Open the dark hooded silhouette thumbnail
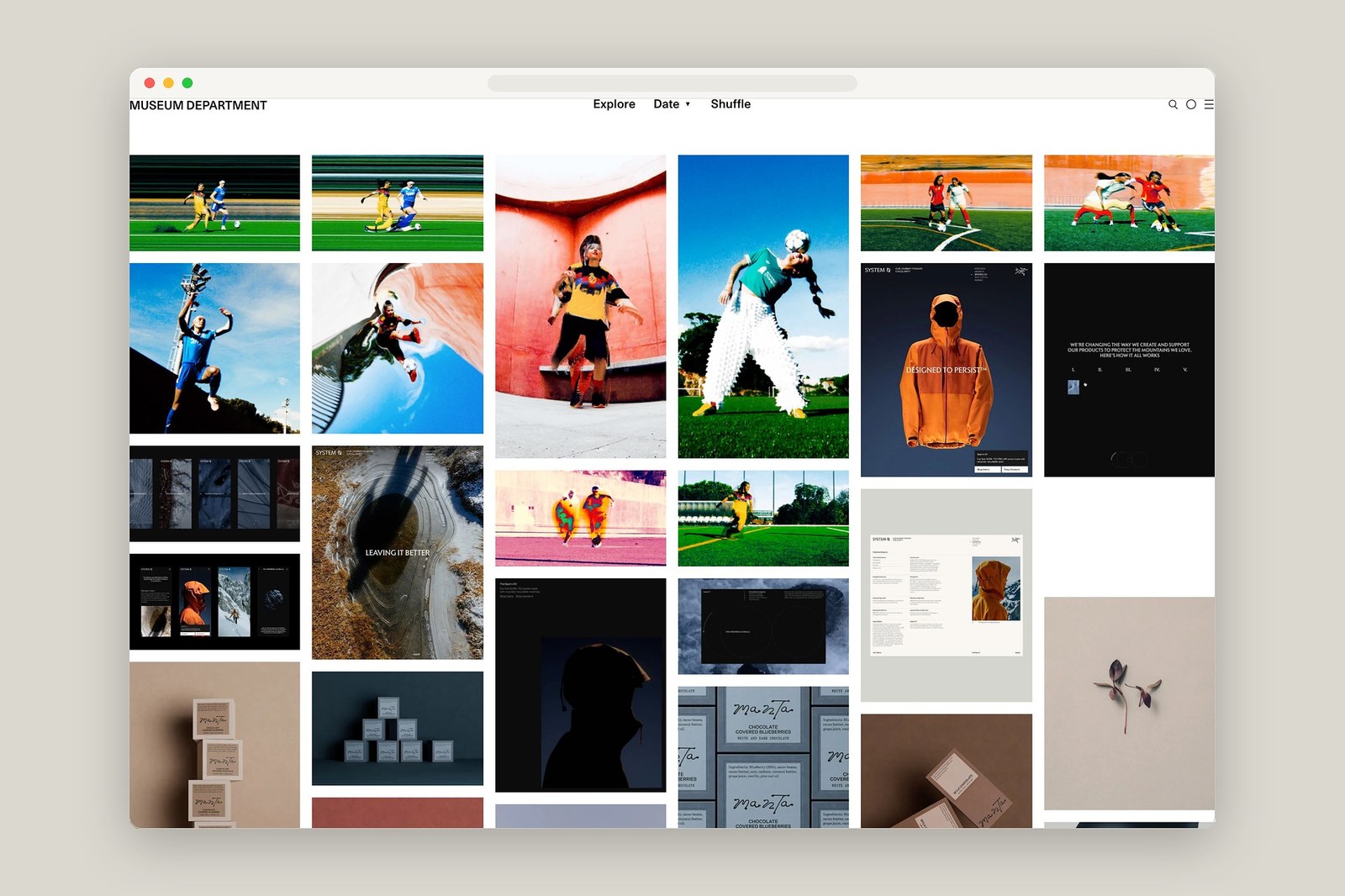1345x896 pixels. [x=580, y=685]
